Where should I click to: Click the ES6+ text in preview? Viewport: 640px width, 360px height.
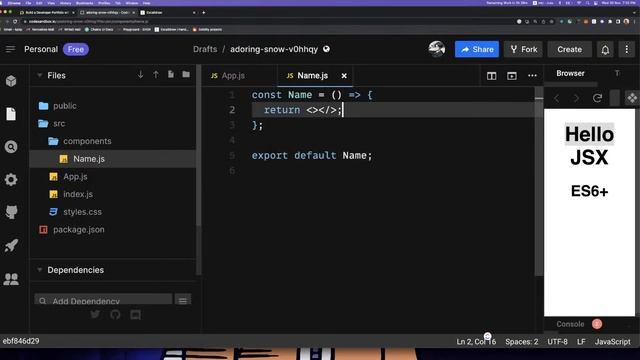[589, 191]
